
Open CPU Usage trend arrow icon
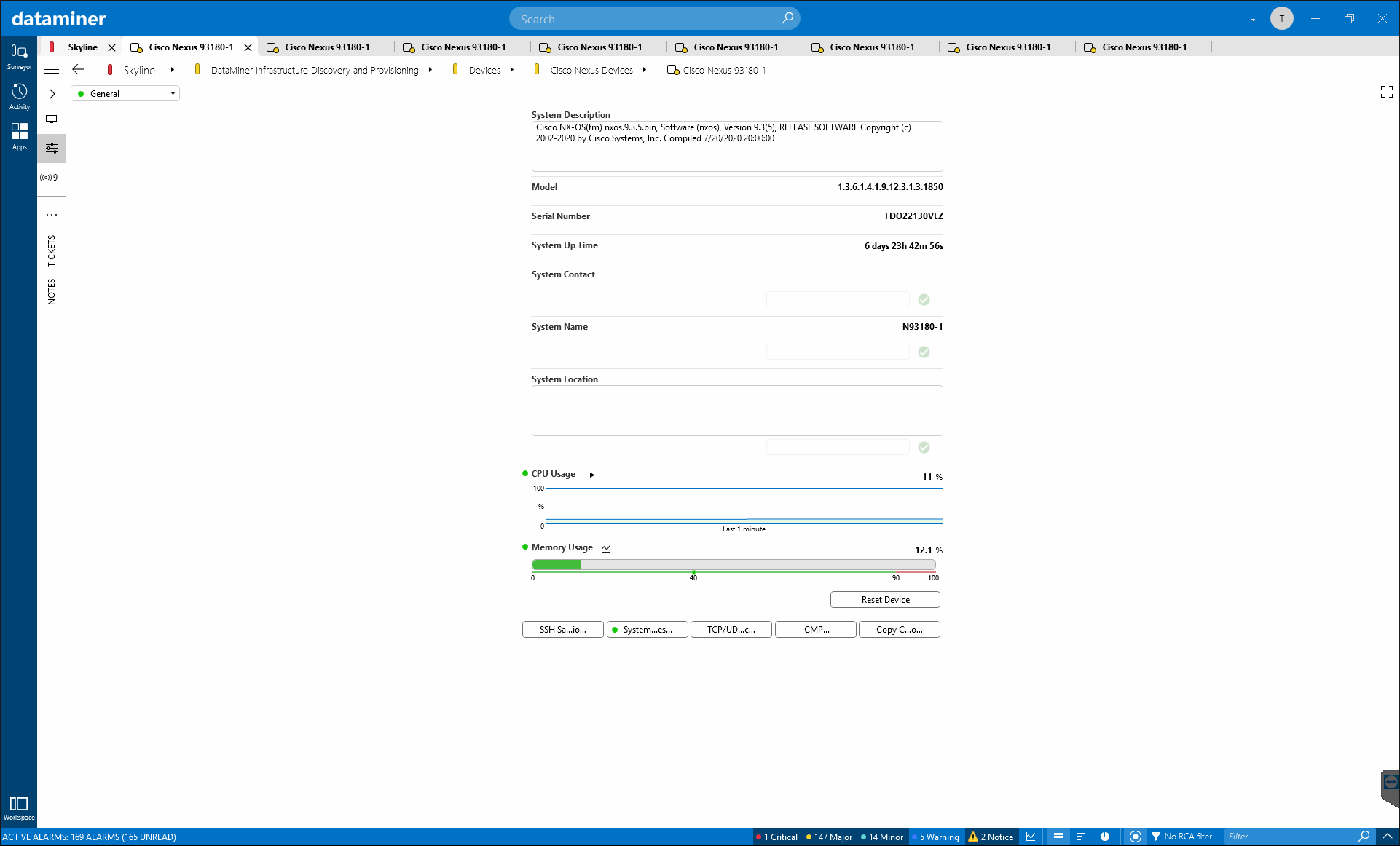589,475
